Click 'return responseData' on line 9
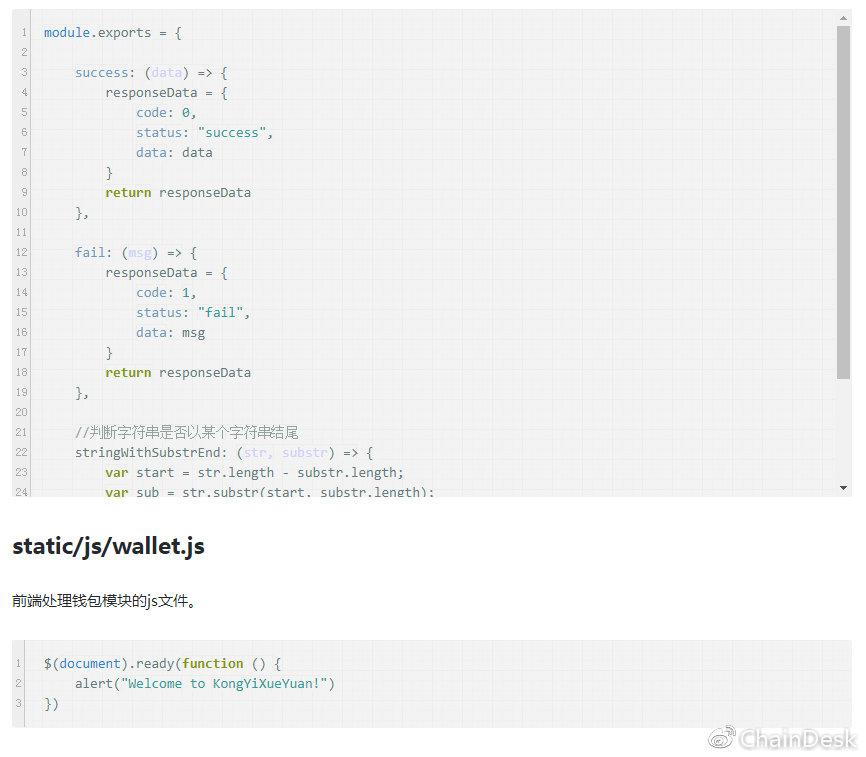Screen dimensions: 866x757 178,193
